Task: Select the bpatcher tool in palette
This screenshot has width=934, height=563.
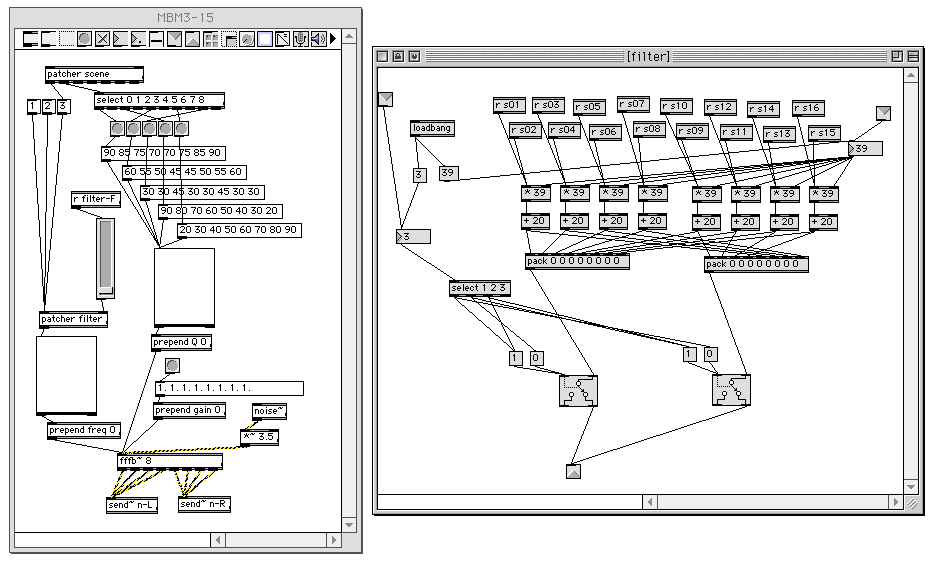Action: [x=229, y=39]
